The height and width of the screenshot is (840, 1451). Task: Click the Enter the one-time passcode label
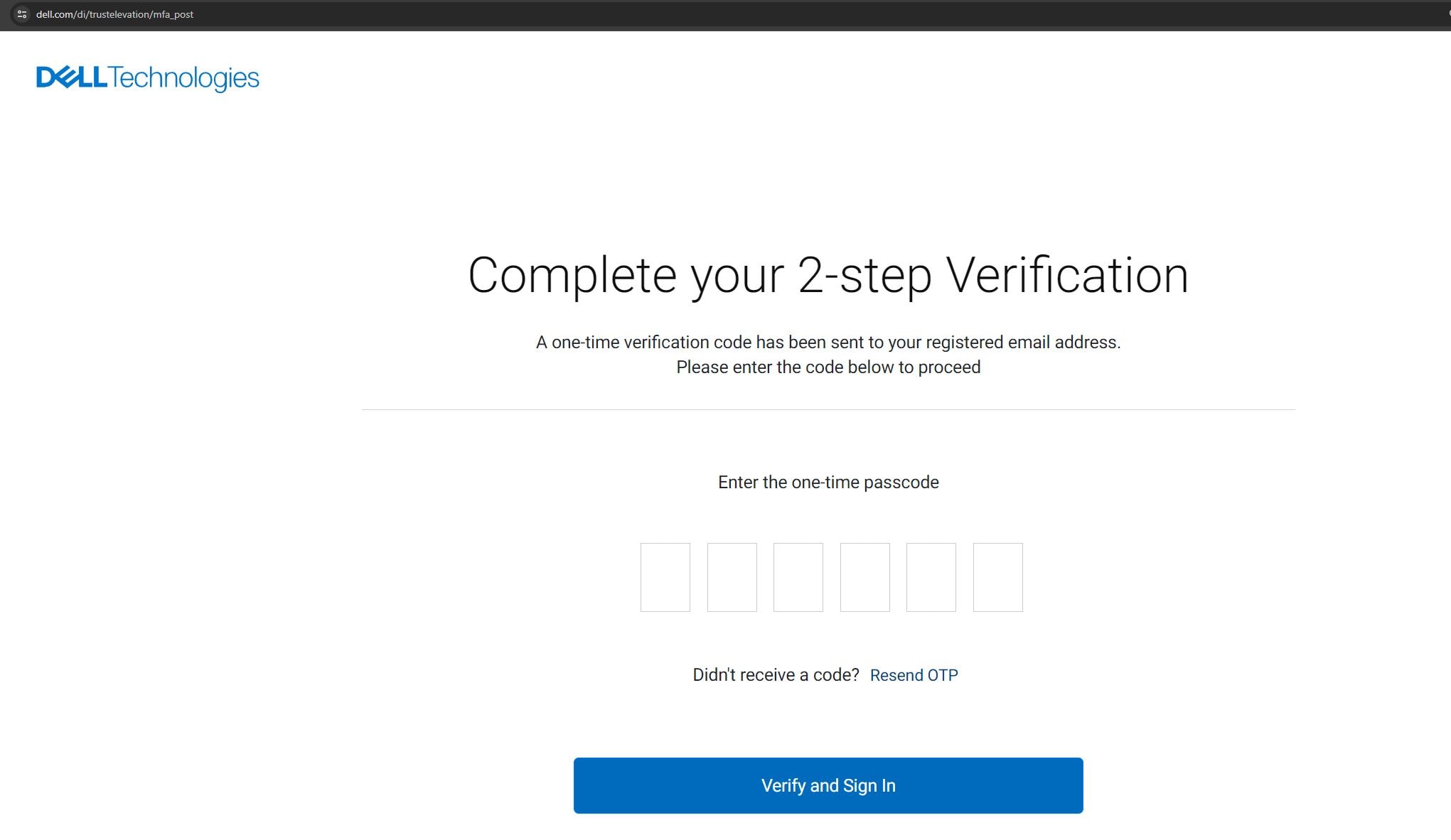coord(828,483)
